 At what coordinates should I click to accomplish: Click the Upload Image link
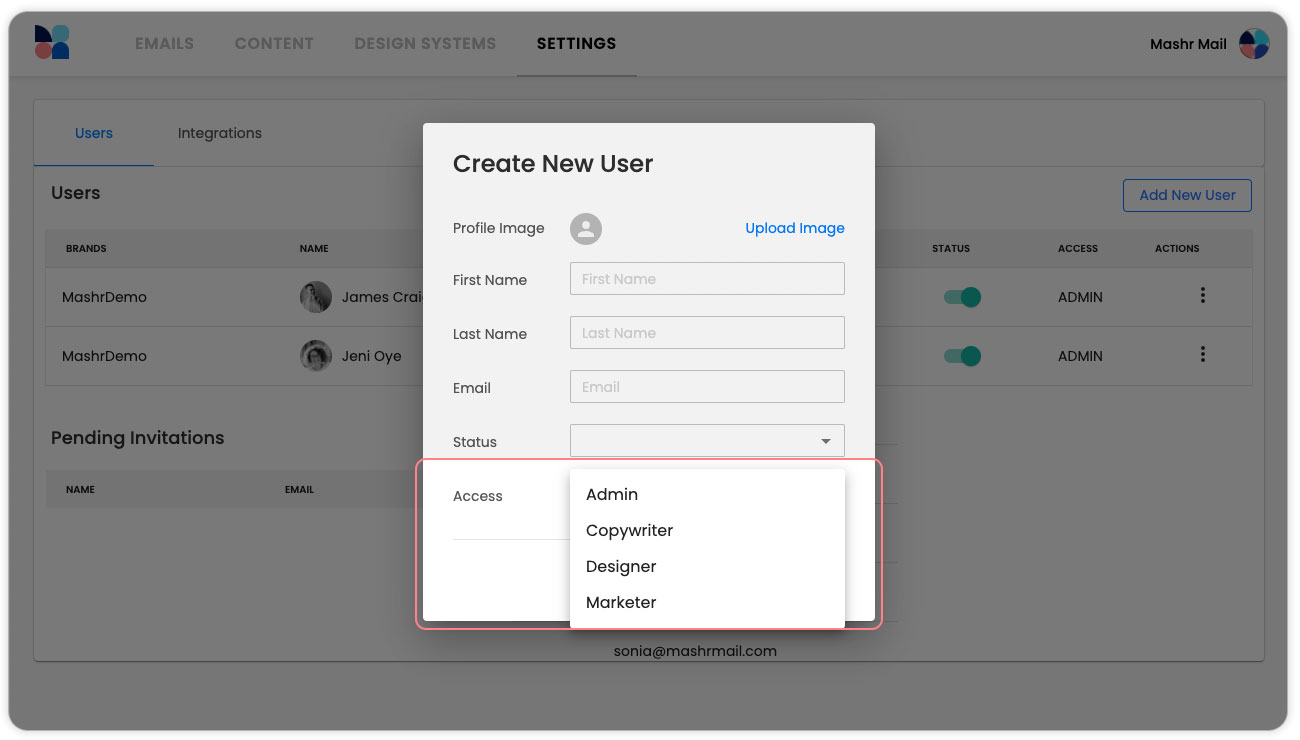[x=794, y=228]
